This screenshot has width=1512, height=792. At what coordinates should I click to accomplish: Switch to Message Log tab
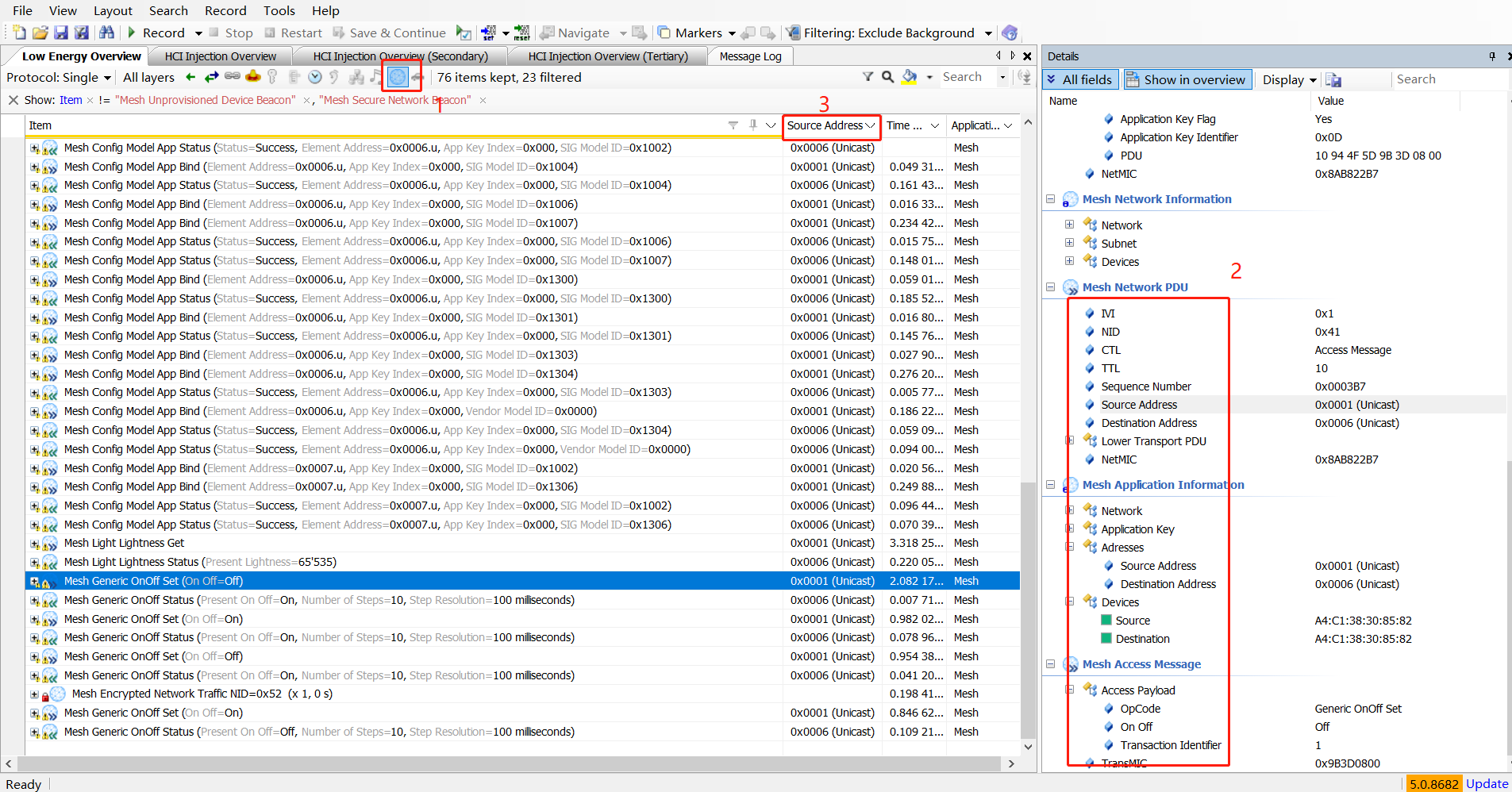(750, 56)
